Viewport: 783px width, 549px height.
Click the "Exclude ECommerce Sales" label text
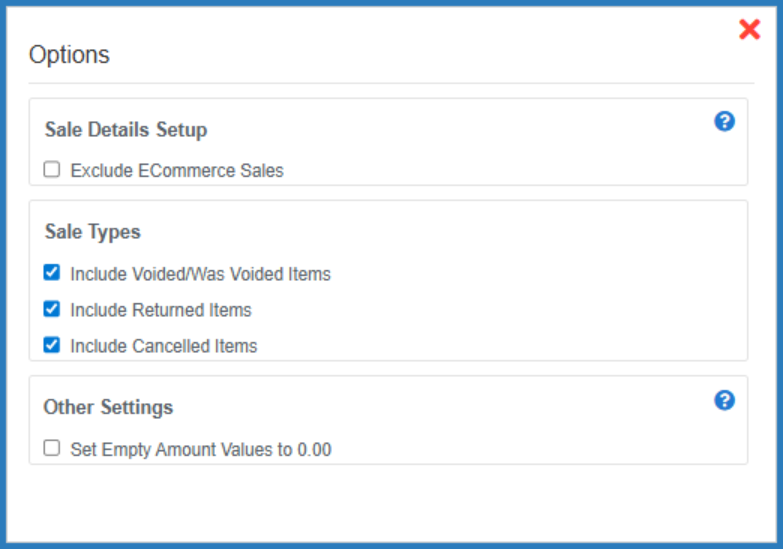point(177,171)
